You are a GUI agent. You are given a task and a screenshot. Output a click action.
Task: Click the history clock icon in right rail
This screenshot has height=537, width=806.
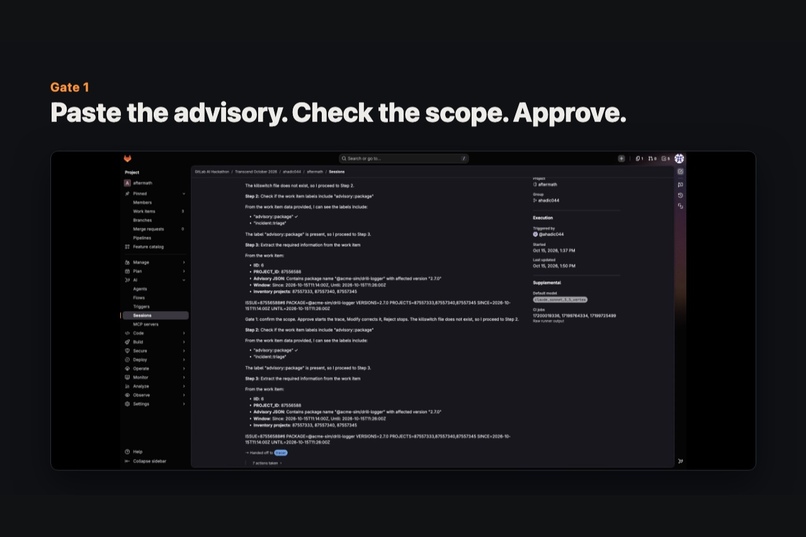tap(680, 195)
